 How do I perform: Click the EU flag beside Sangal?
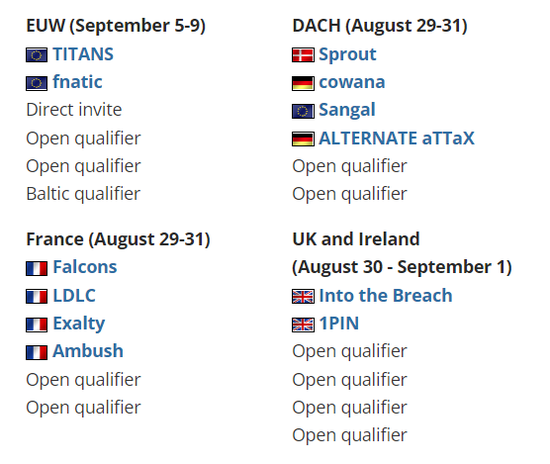(x=303, y=112)
